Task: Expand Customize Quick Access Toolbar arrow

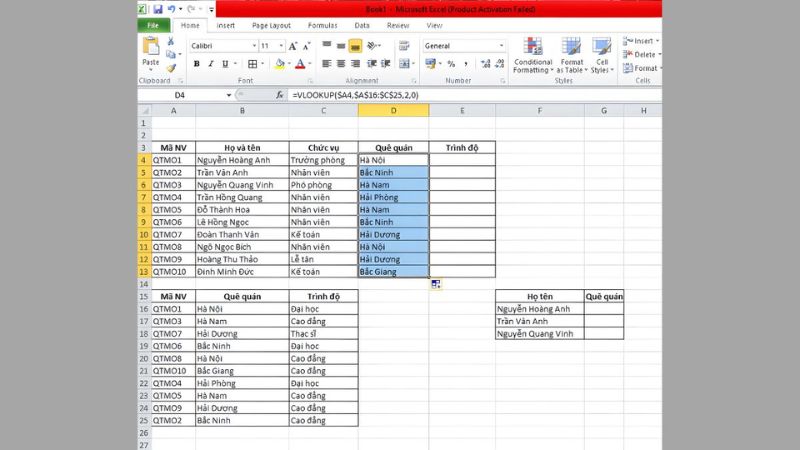Action: coord(212,9)
